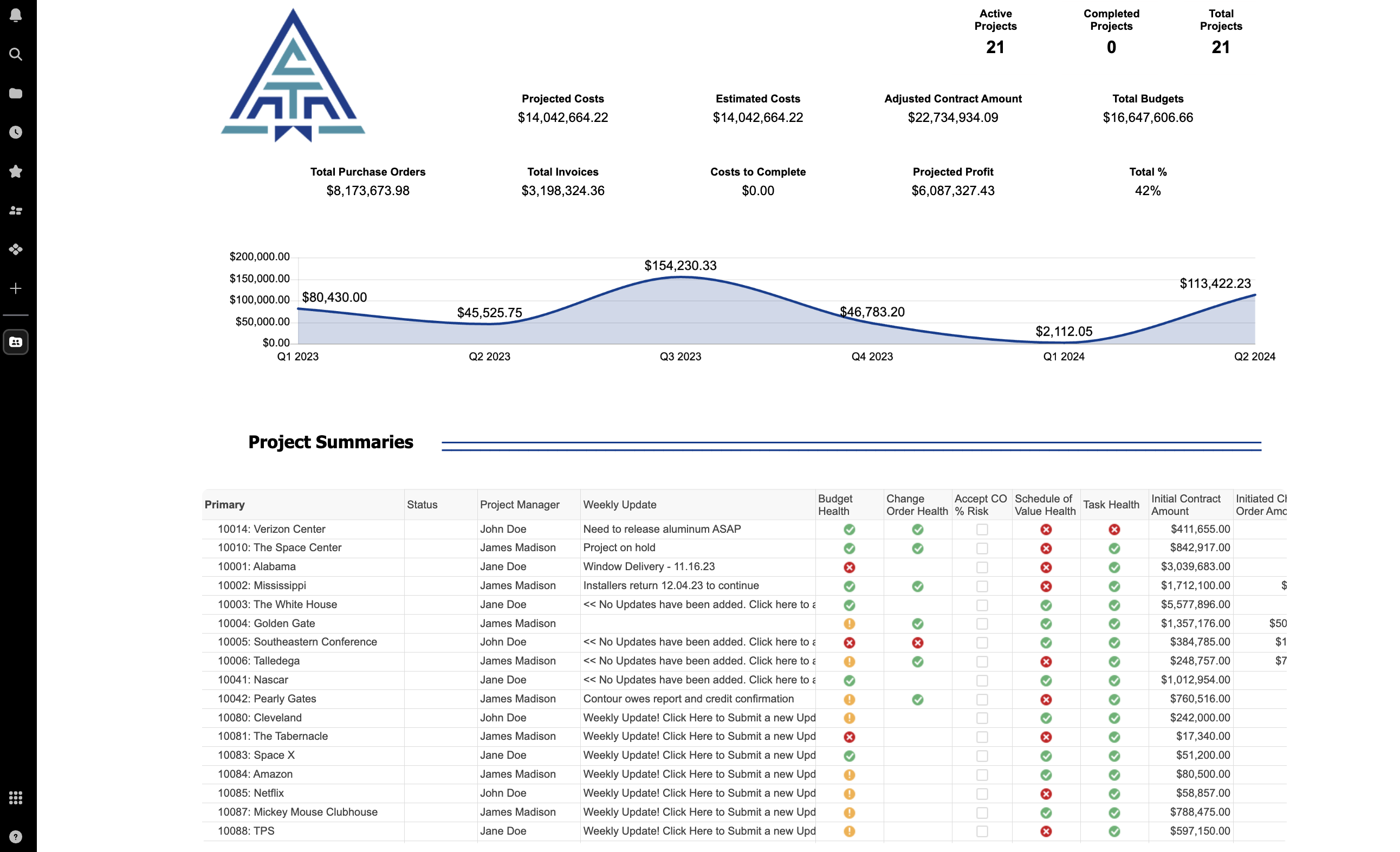Open the people/contacts sidebar icon
Screen dimensions: 1400x852
click(16, 210)
